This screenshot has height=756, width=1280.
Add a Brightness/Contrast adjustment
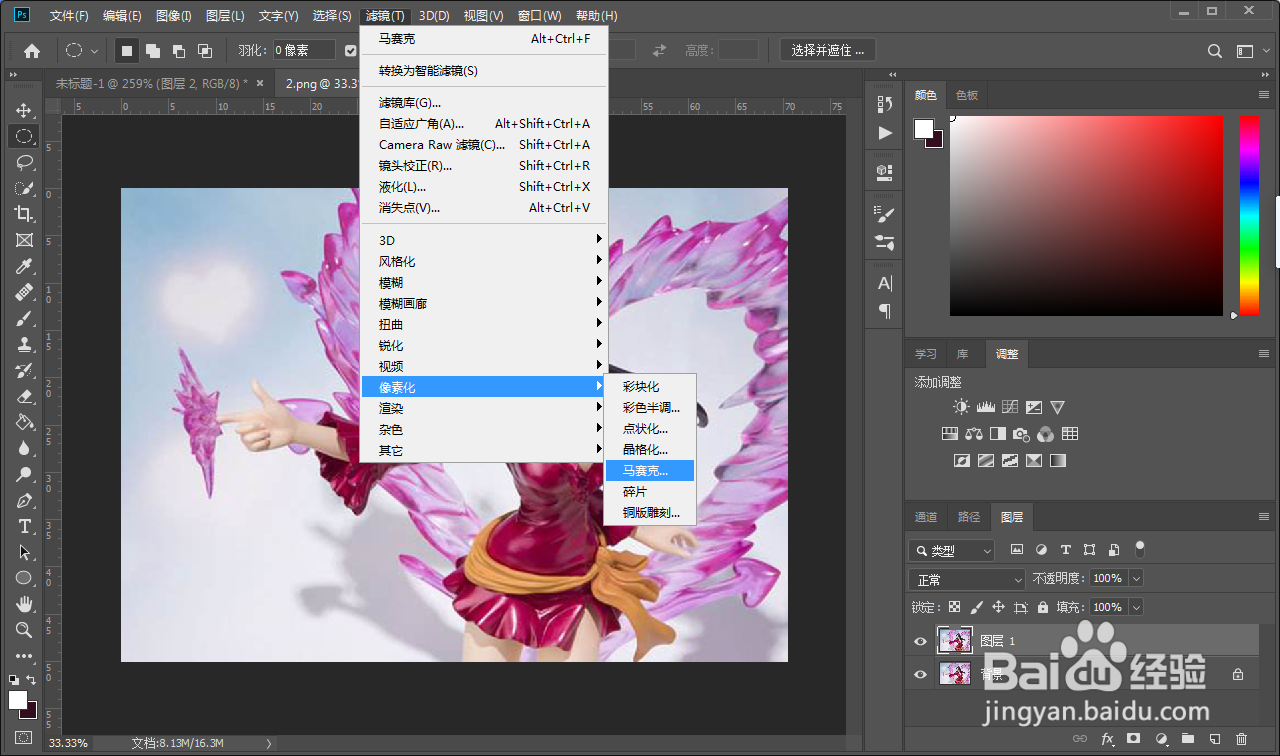[961, 407]
